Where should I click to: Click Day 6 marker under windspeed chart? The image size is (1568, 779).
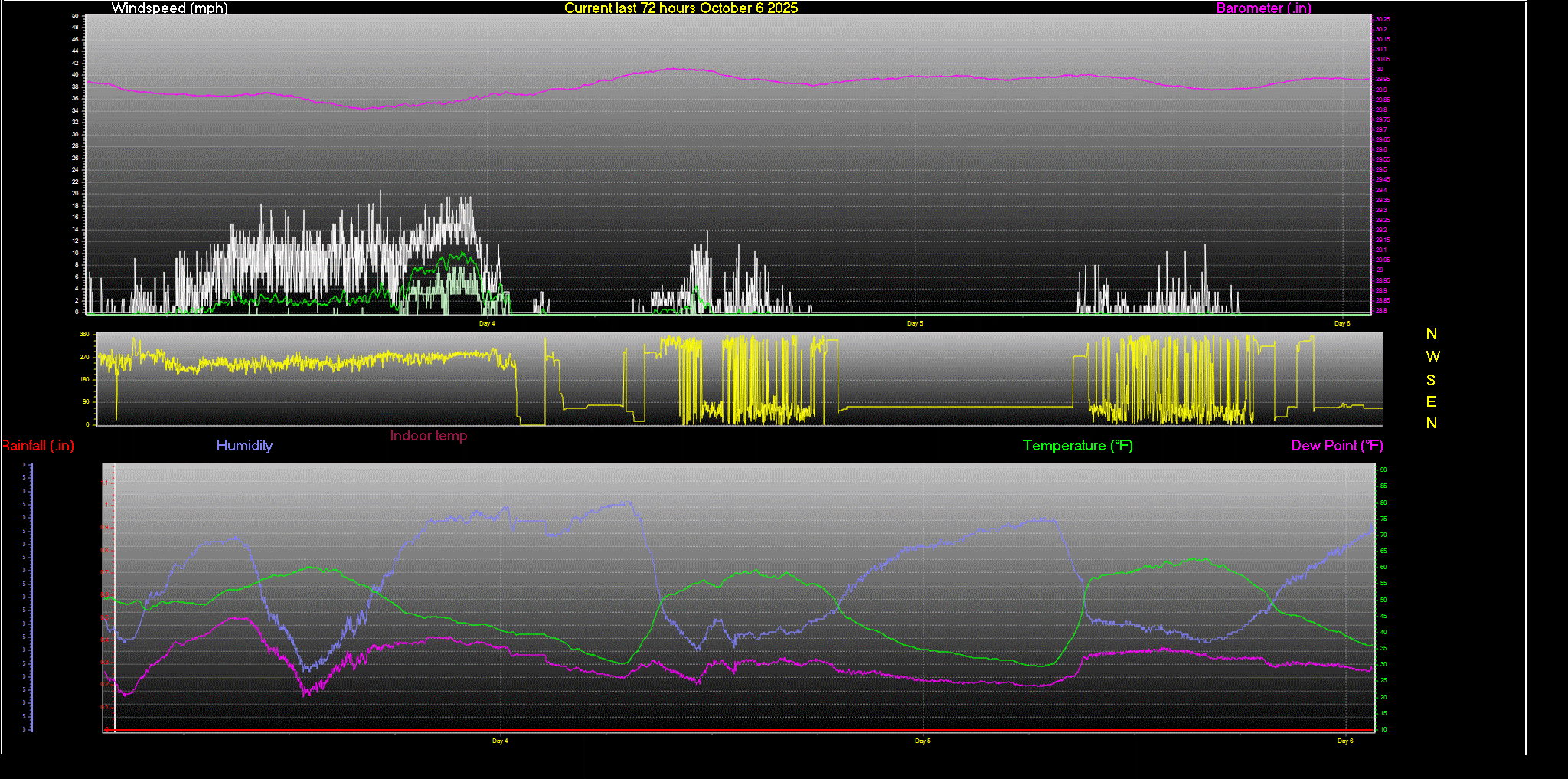[x=1342, y=324]
